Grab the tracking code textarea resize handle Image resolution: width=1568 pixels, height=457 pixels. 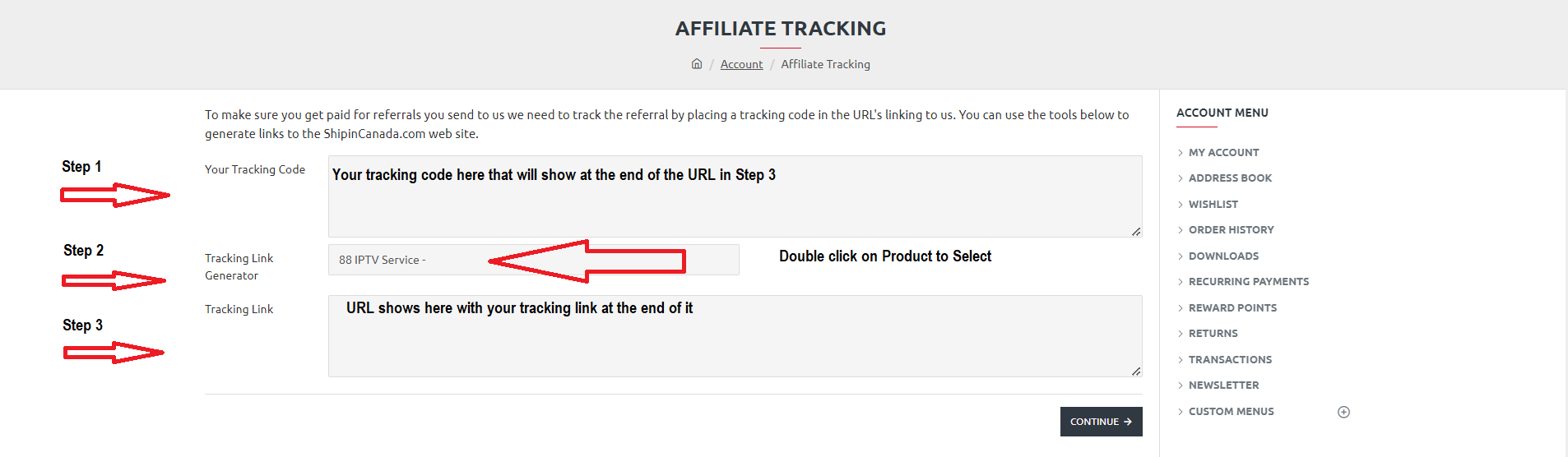click(1136, 232)
